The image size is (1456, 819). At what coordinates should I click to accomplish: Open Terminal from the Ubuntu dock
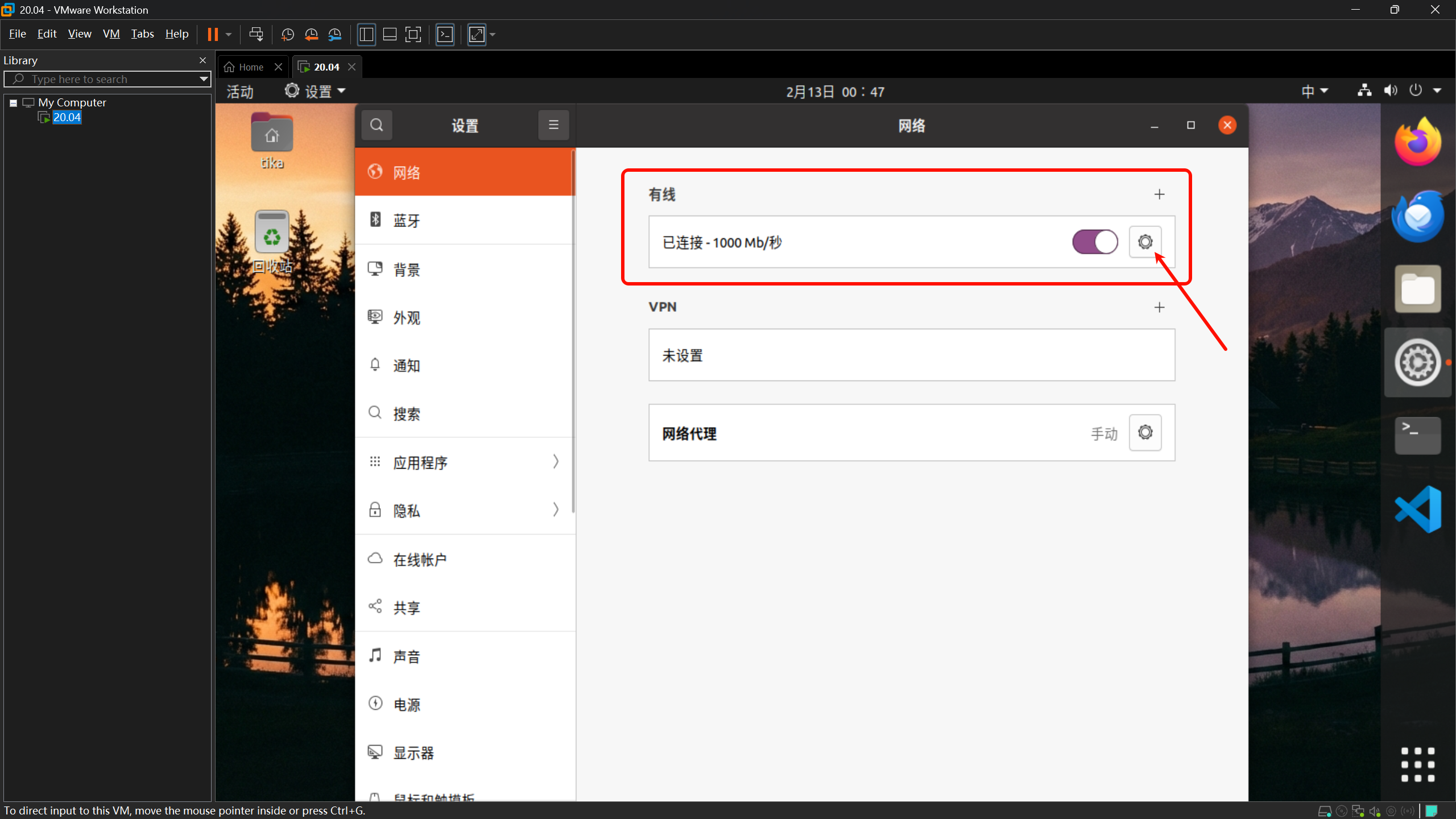tap(1417, 435)
